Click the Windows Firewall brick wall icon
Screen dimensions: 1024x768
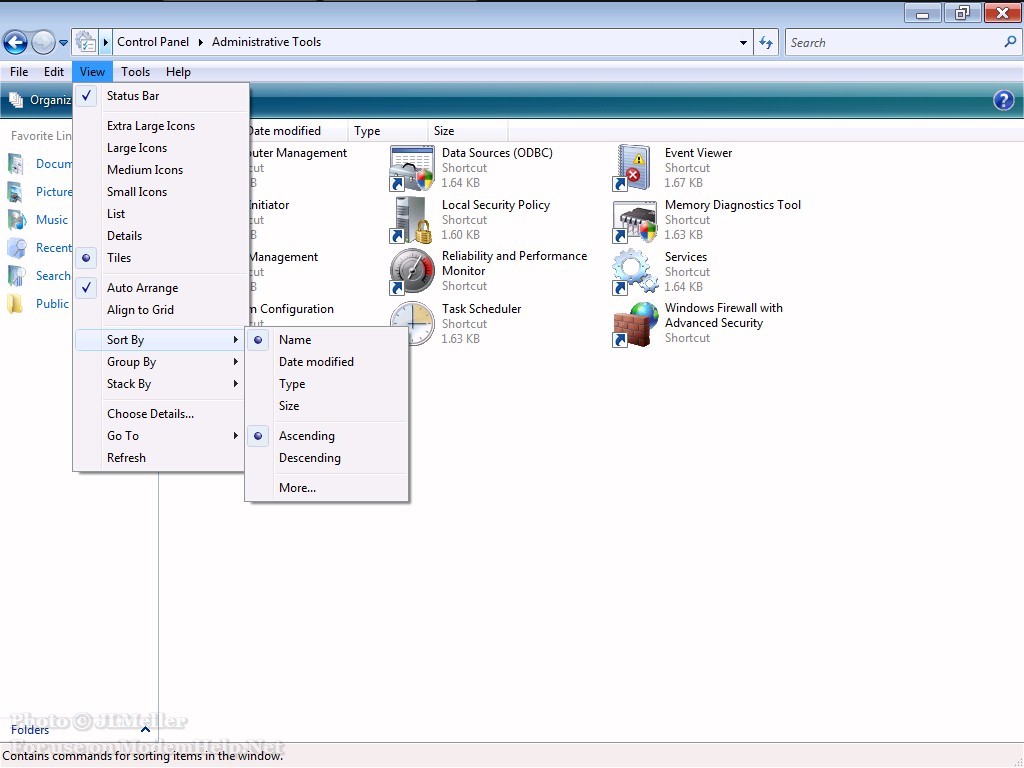click(634, 324)
